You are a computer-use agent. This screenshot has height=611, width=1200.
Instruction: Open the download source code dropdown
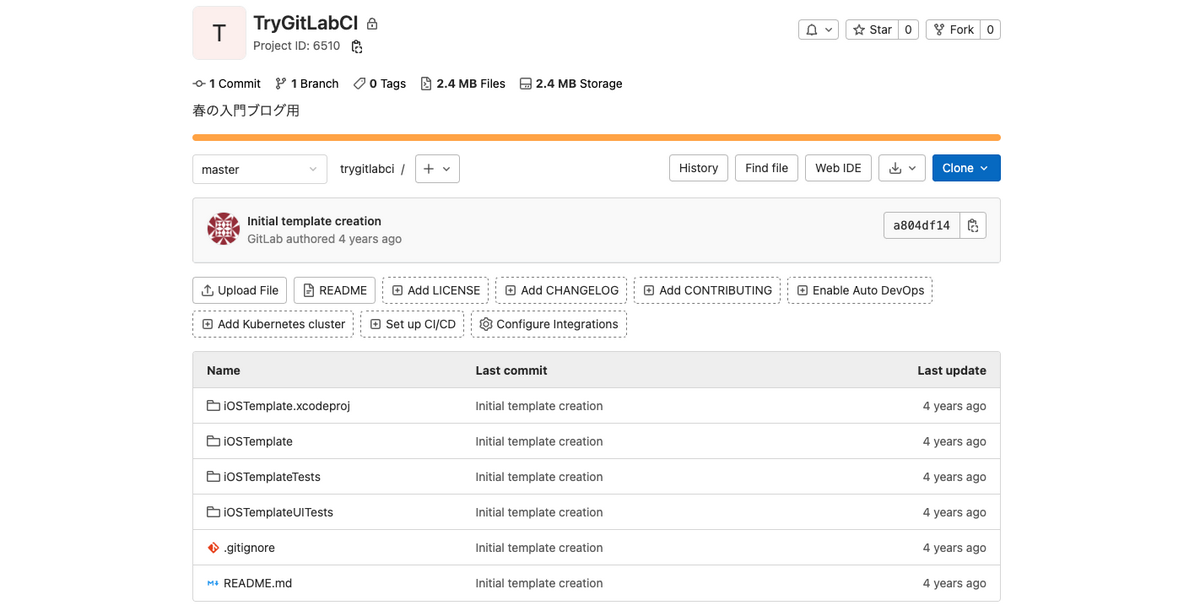pos(902,168)
